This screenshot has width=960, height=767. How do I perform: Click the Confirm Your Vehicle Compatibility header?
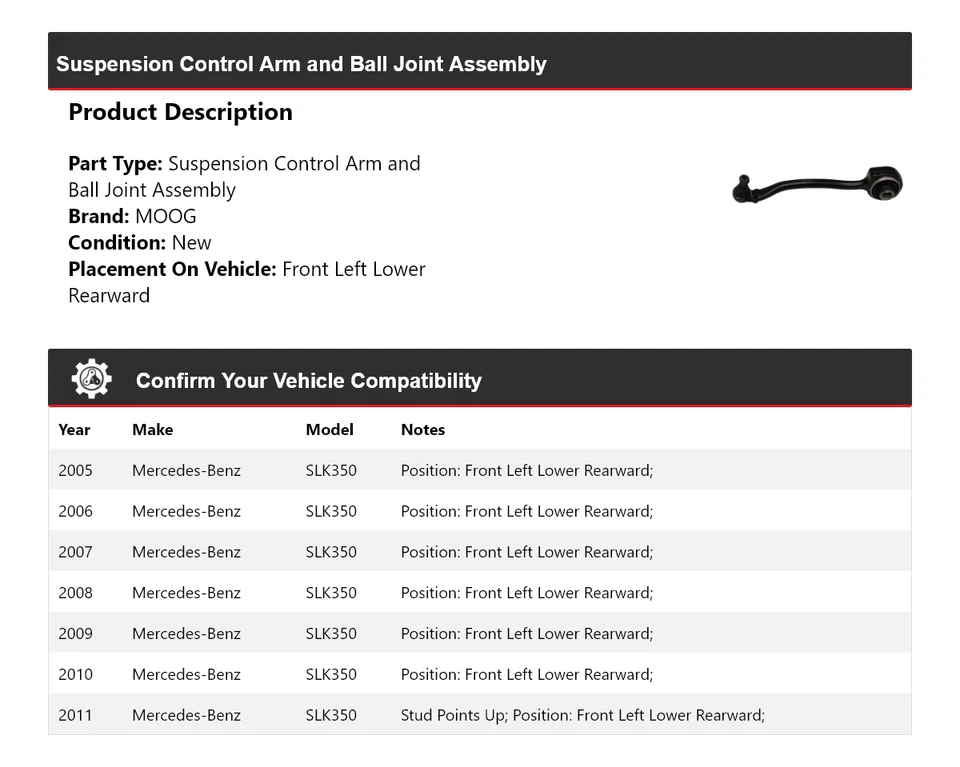tap(308, 380)
